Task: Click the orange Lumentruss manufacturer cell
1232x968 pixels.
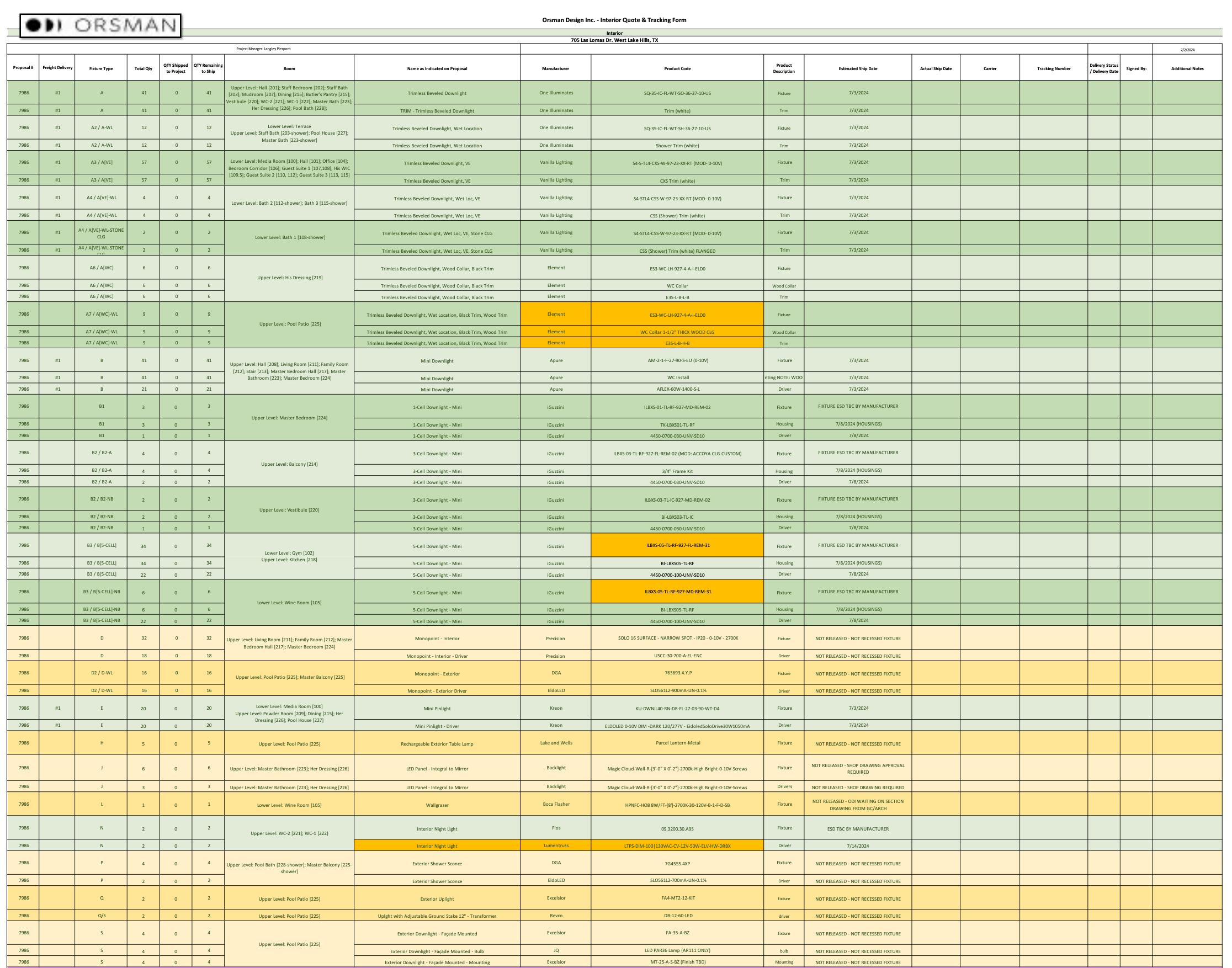Action: coord(555,845)
